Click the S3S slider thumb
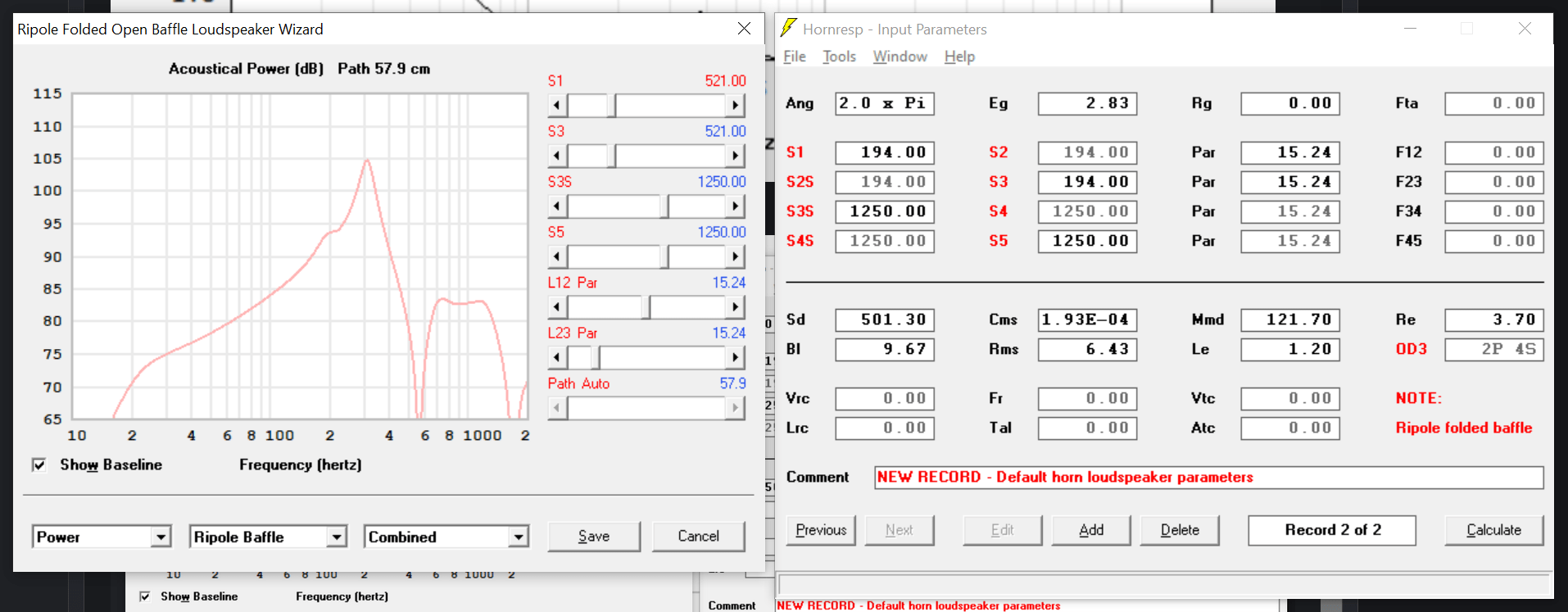 (x=664, y=206)
